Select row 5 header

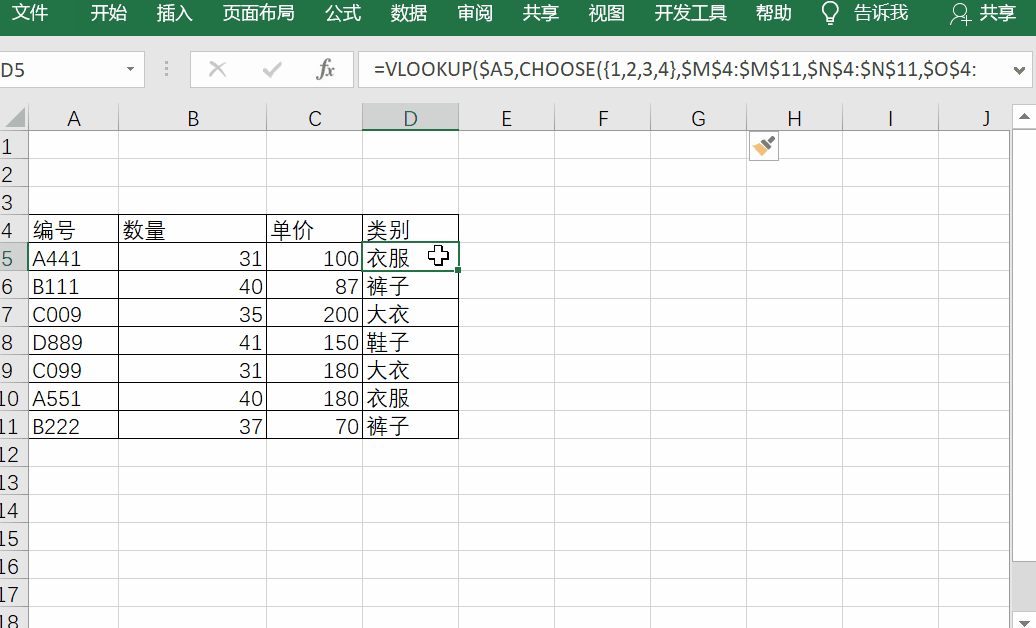pyautogui.click(x=13, y=257)
